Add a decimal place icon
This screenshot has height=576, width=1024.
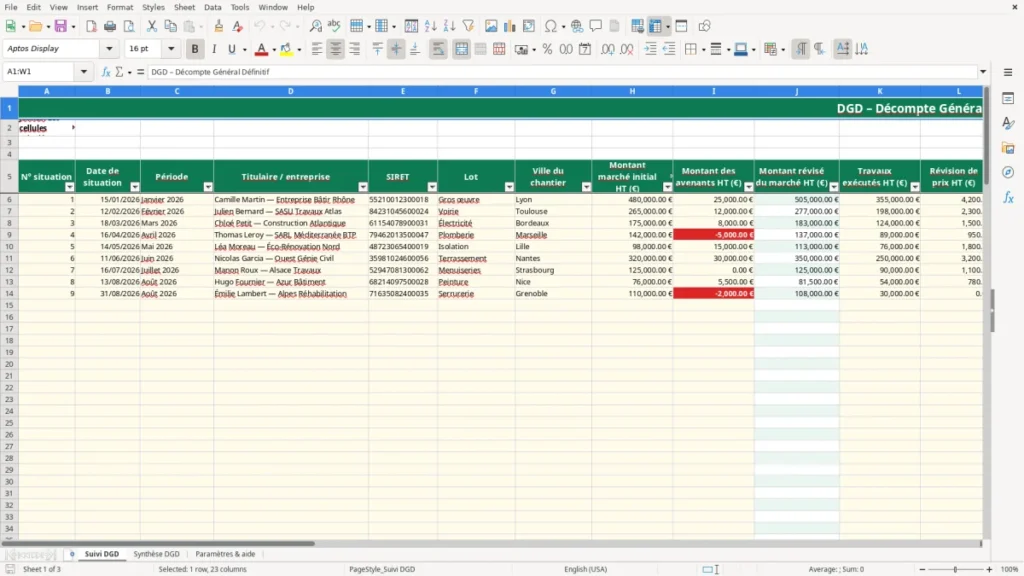click(608, 49)
